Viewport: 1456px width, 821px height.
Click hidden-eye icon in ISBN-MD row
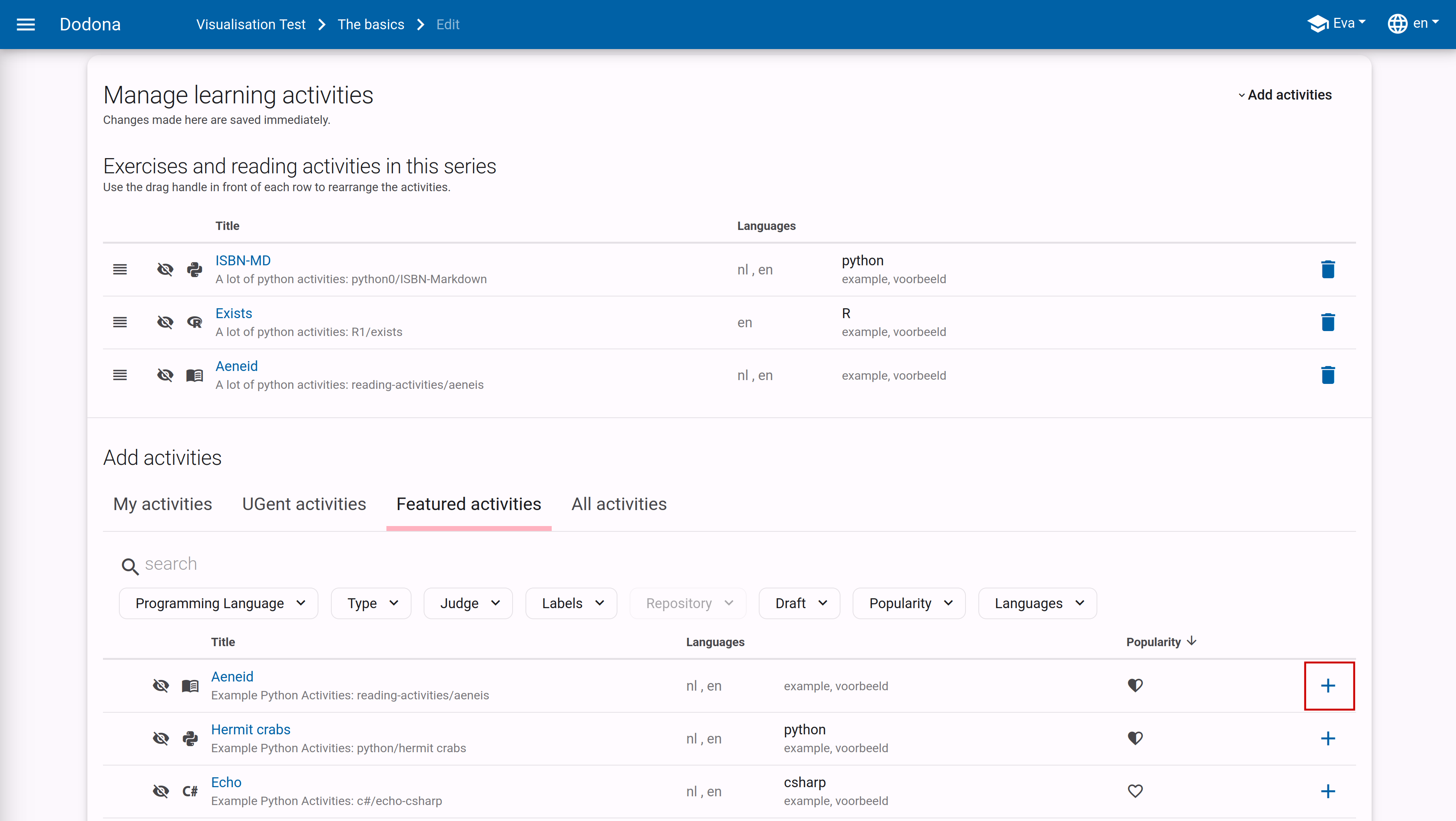(165, 269)
